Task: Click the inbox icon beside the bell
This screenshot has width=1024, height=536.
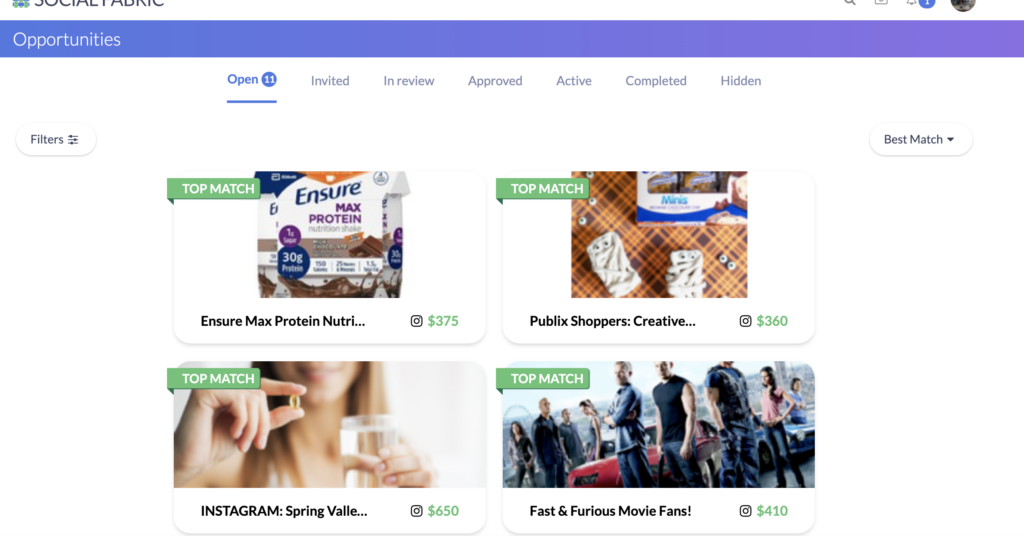Action: (881, 3)
